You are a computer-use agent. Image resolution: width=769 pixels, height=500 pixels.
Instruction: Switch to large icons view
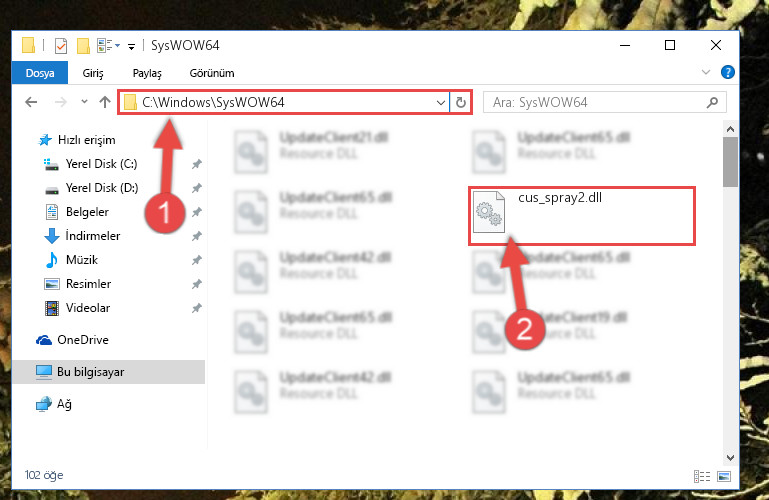point(724,476)
